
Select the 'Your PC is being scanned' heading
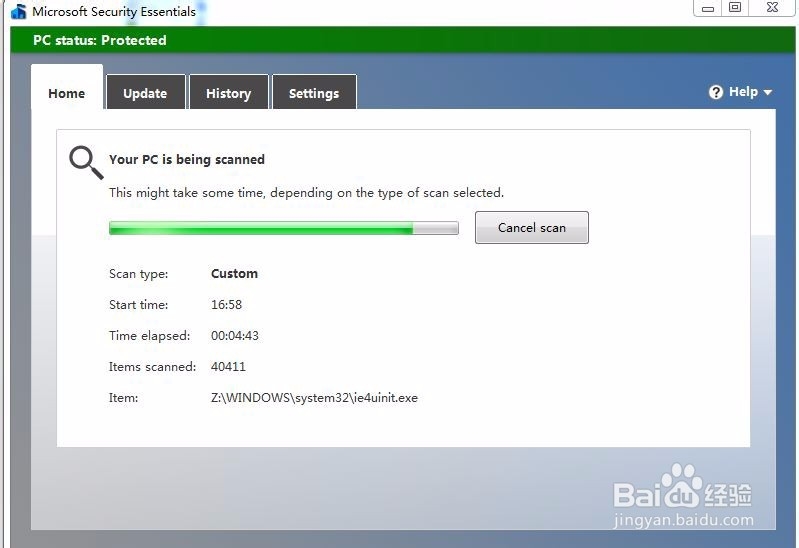click(187, 160)
